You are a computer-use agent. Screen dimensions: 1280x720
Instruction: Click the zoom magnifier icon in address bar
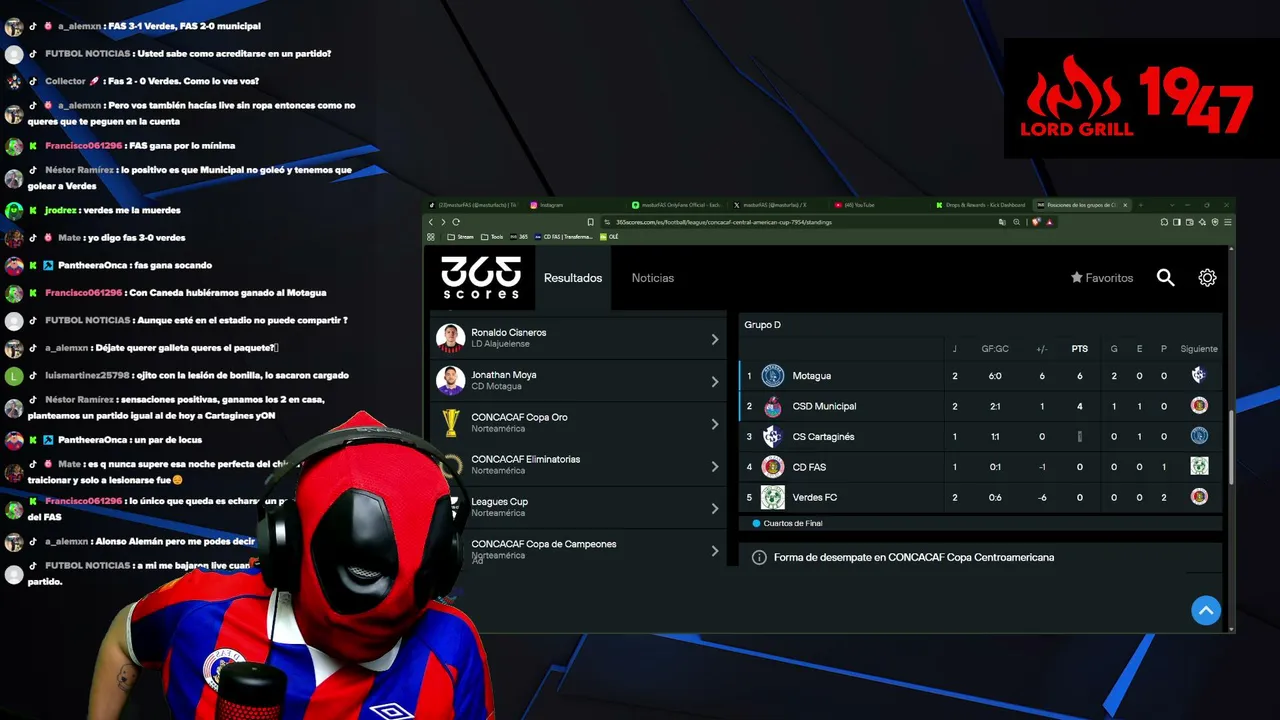[x=1017, y=222]
